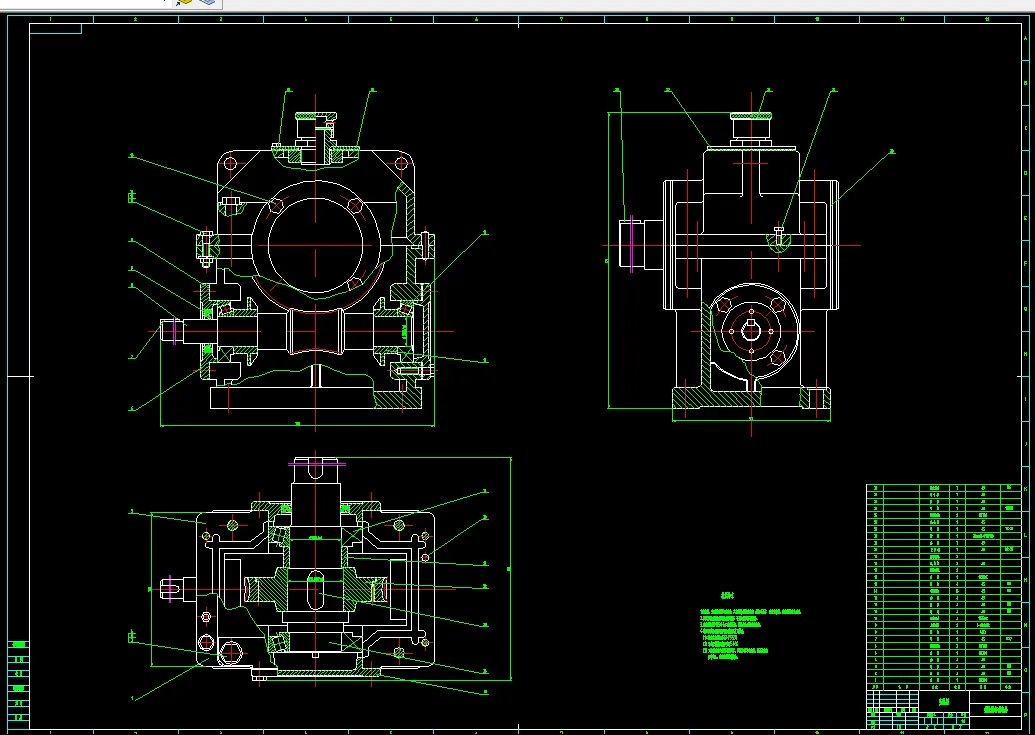Click the round bearing cover in side view

click(x=751, y=331)
